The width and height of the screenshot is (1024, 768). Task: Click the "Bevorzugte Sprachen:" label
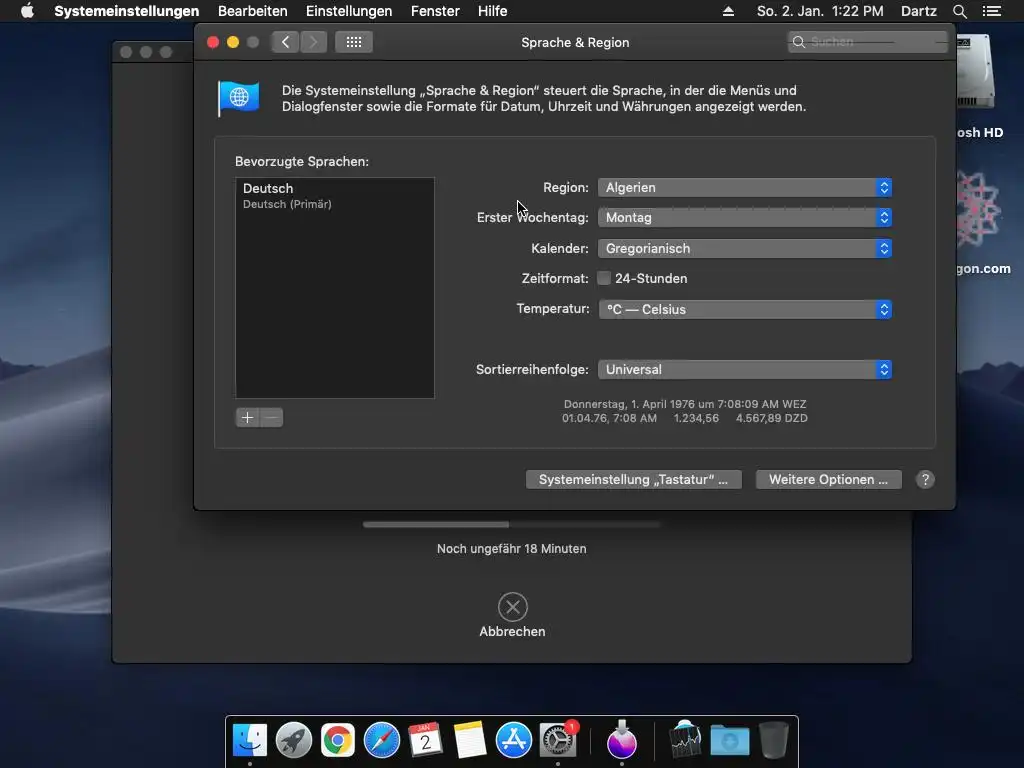pos(302,161)
